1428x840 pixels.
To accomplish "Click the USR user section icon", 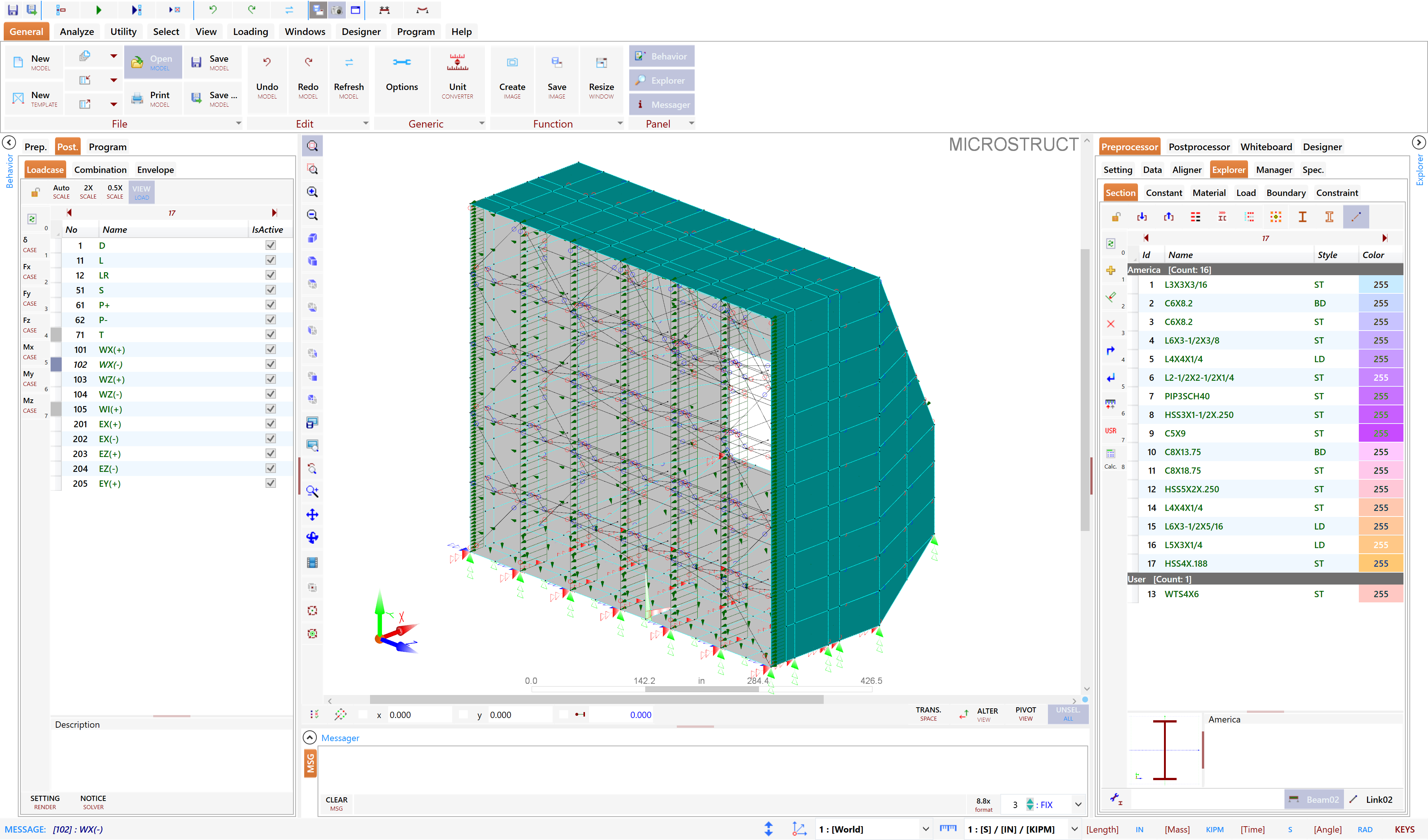I will pyautogui.click(x=1111, y=431).
